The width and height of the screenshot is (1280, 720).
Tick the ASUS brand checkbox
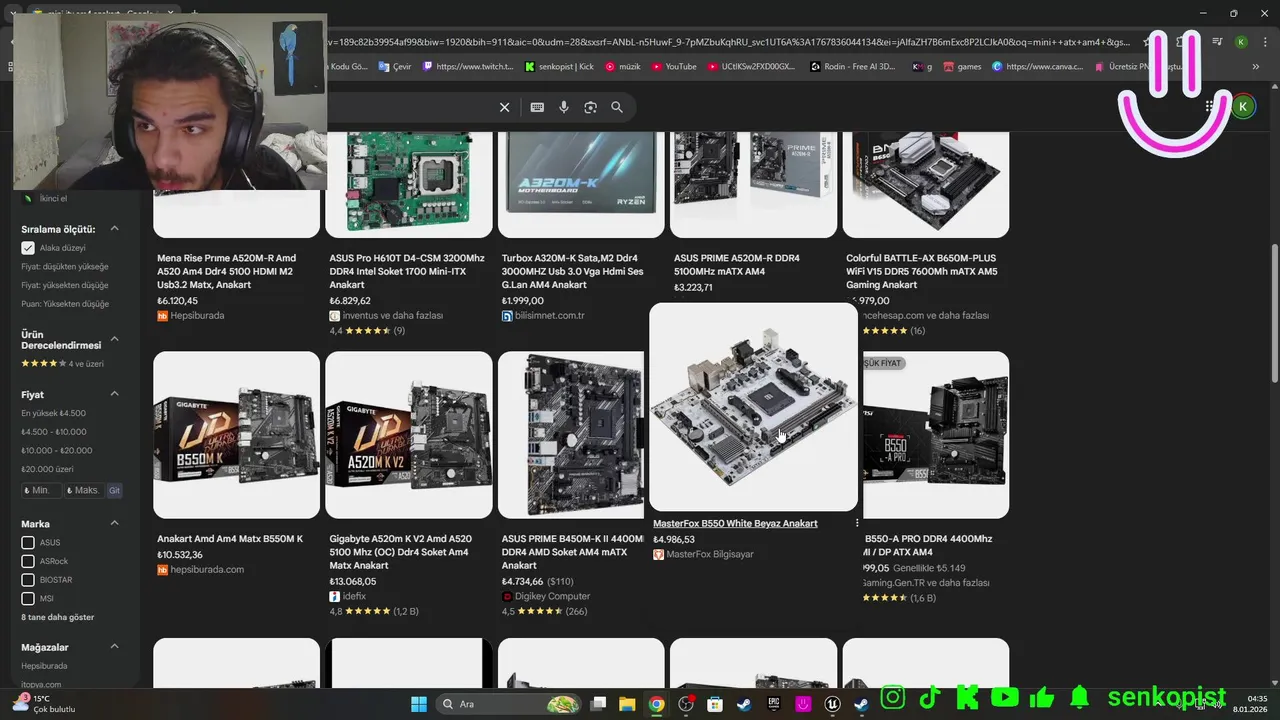[28, 543]
